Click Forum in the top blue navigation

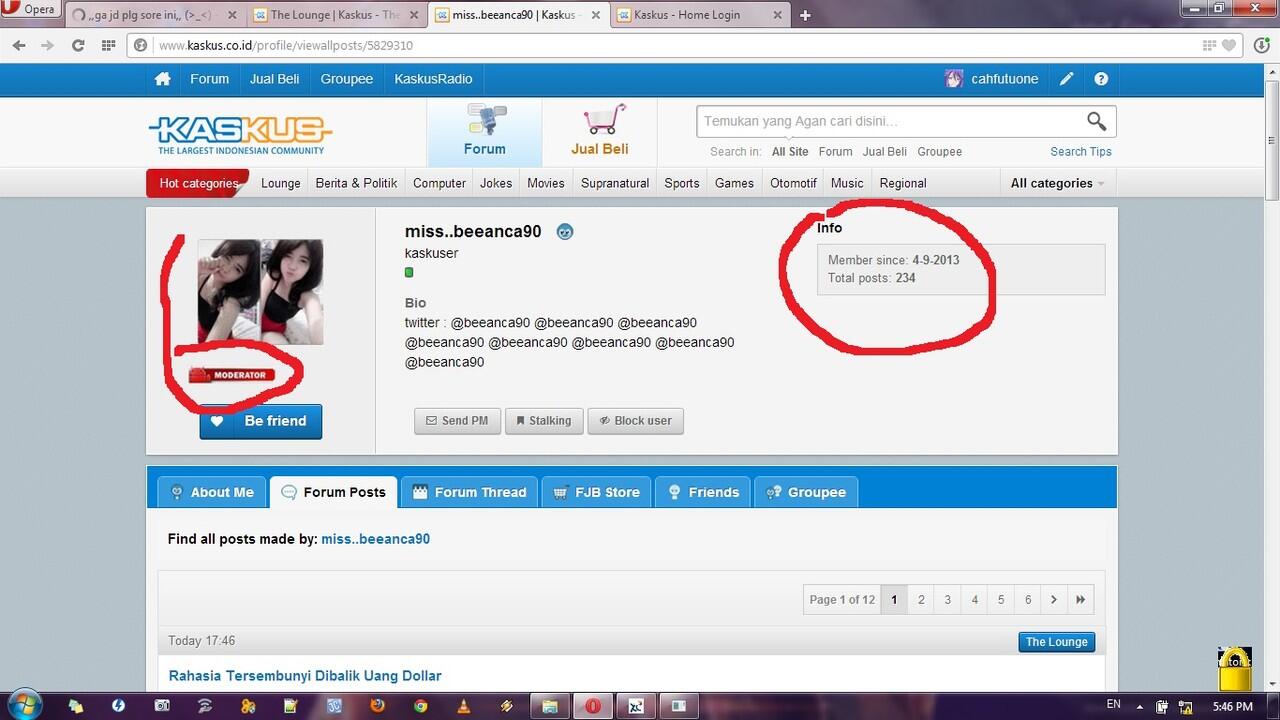click(209, 79)
